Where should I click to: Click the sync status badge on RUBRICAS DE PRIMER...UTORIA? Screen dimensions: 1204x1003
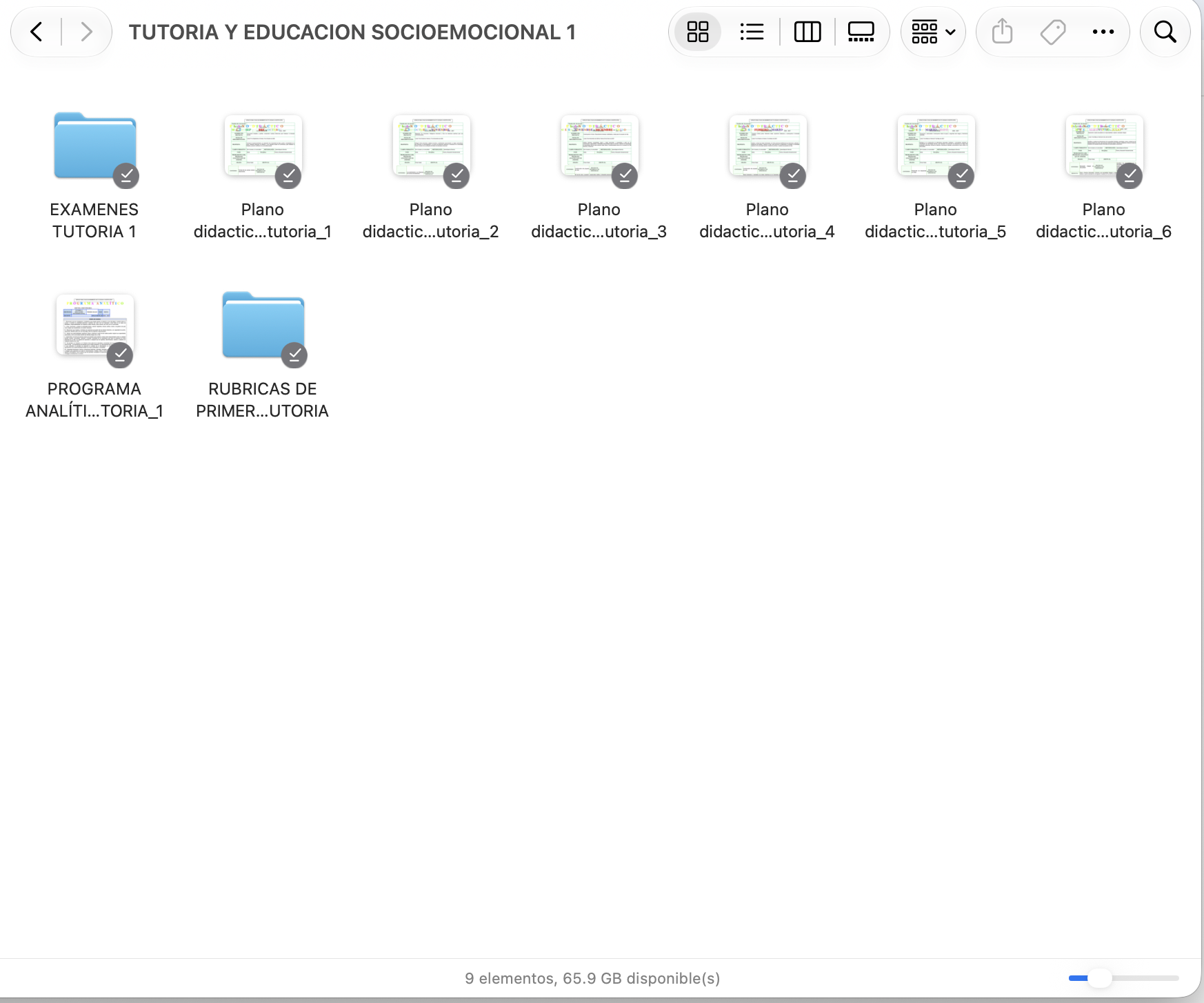pyautogui.click(x=294, y=355)
